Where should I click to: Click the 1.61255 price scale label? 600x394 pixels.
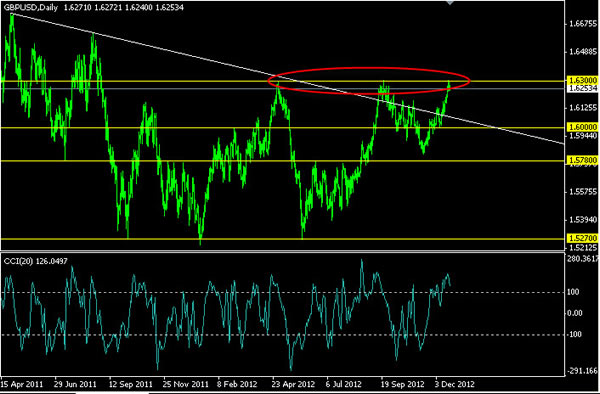583,108
